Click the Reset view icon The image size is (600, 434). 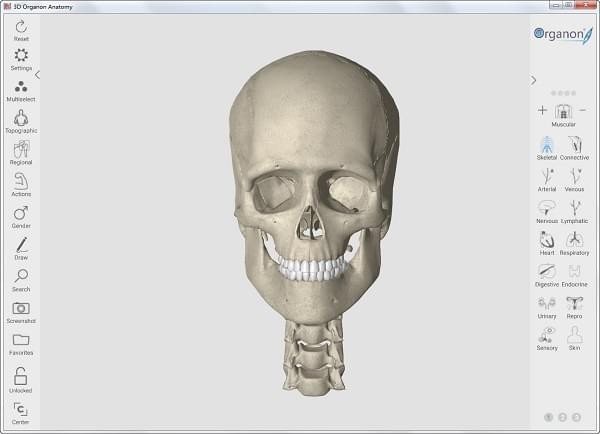click(21, 27)
